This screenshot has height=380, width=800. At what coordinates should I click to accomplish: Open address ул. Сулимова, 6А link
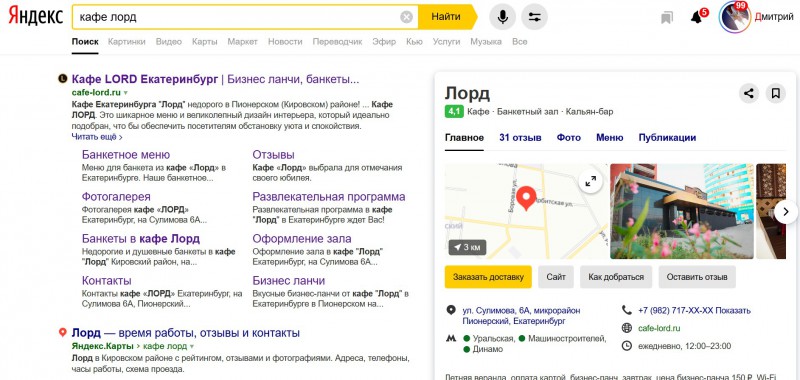pos(521,316)
